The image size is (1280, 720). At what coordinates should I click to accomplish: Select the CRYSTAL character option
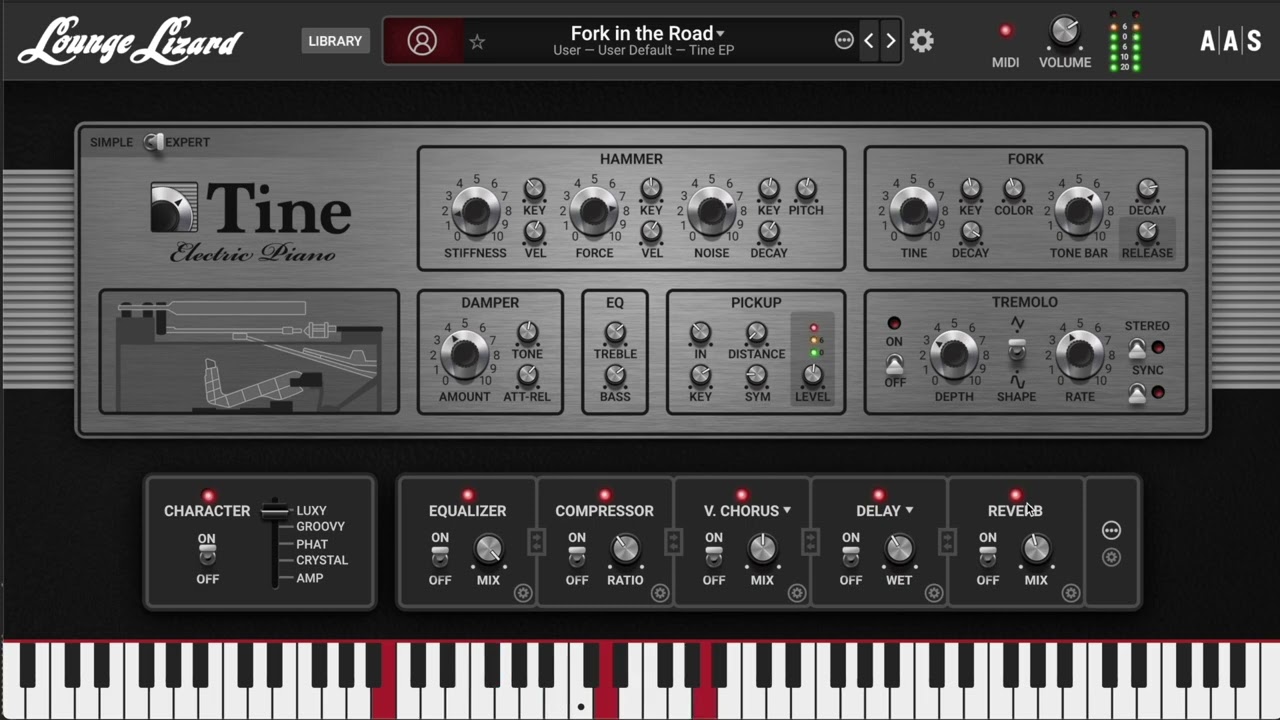[x=322, y=560]
